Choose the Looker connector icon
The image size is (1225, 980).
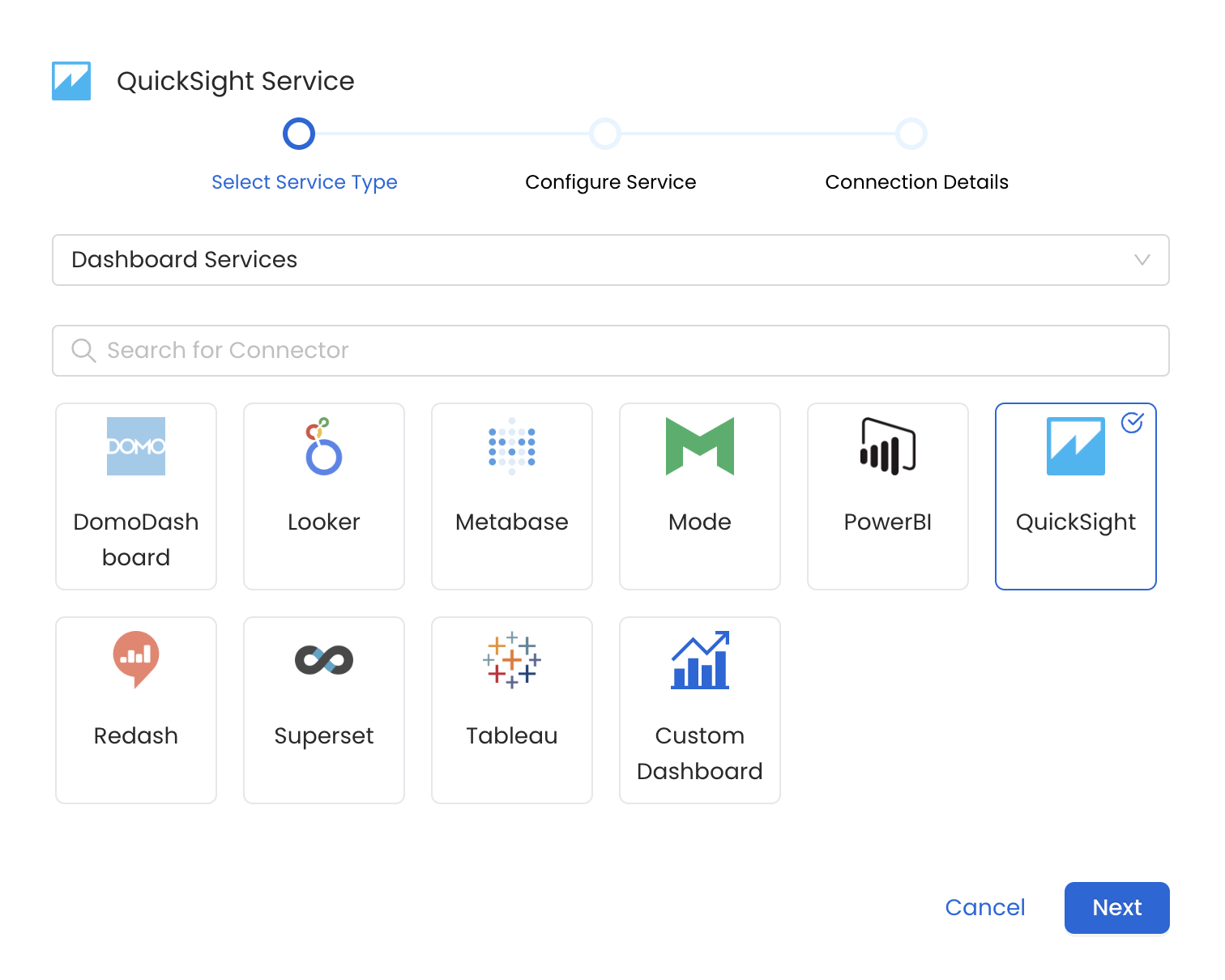323,446
